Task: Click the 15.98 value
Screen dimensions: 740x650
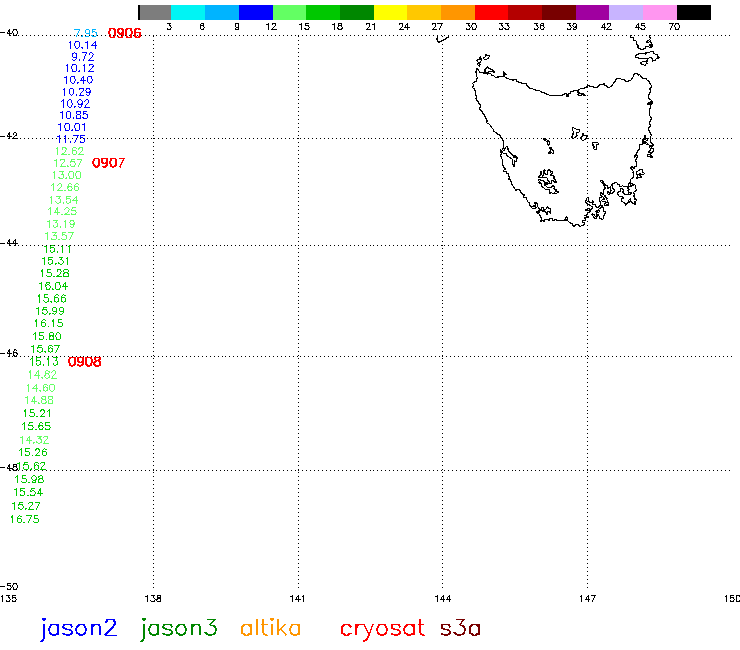Action: pyautogui.click(x=29, y=479)
